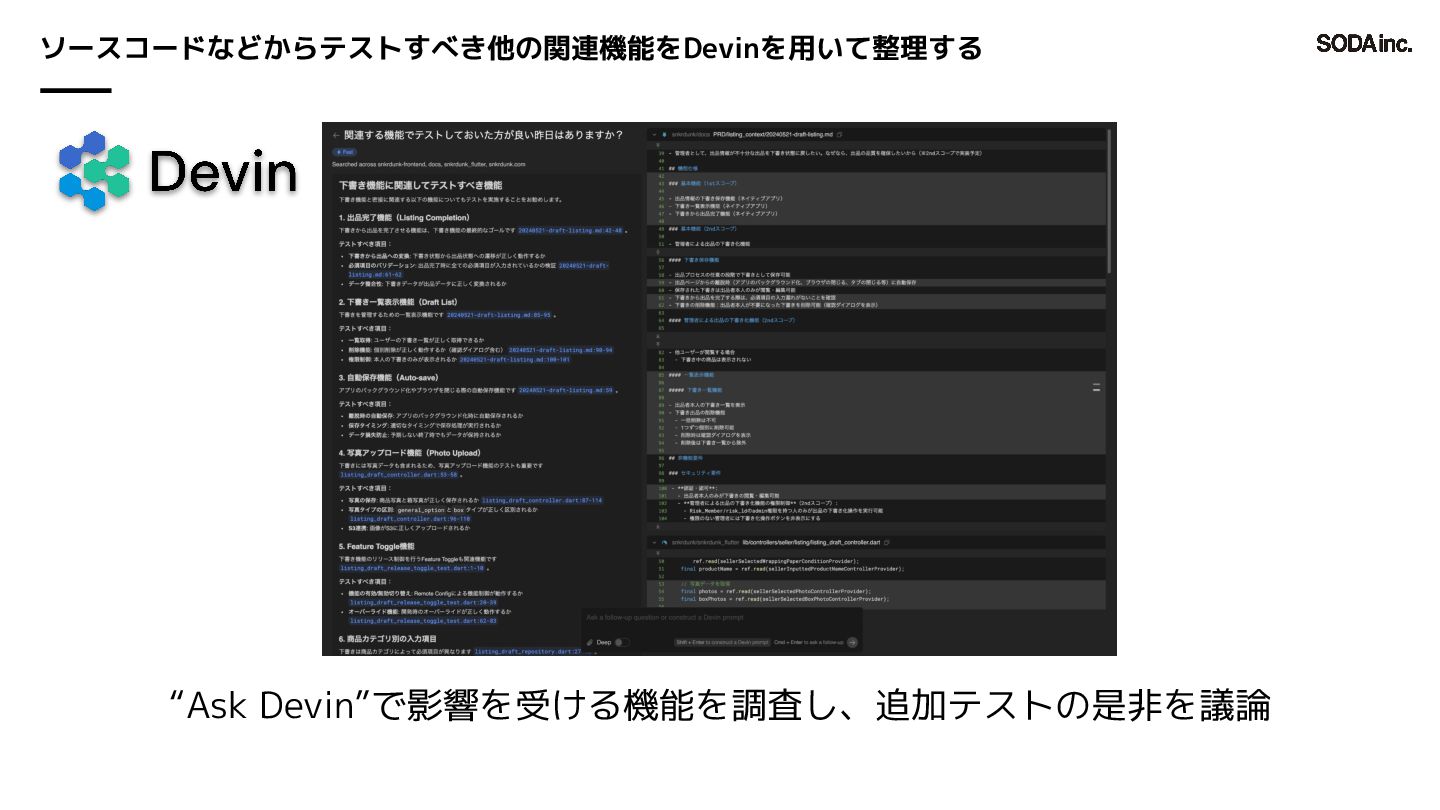The image size is (1440, 810).
Task: Collapse the 20240521-draft-listing.md file panel chevron
Action: (x=654, y=134)
